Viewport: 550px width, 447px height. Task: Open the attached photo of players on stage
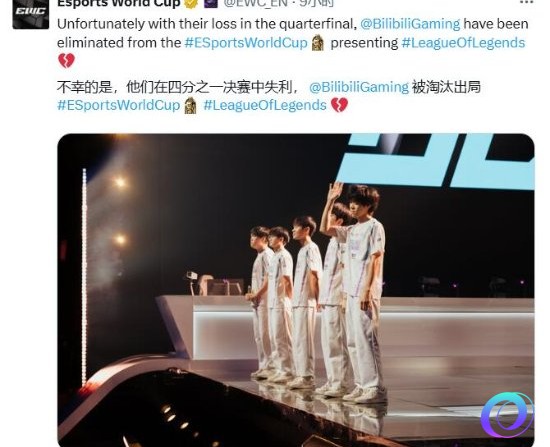tap(296, 290)
